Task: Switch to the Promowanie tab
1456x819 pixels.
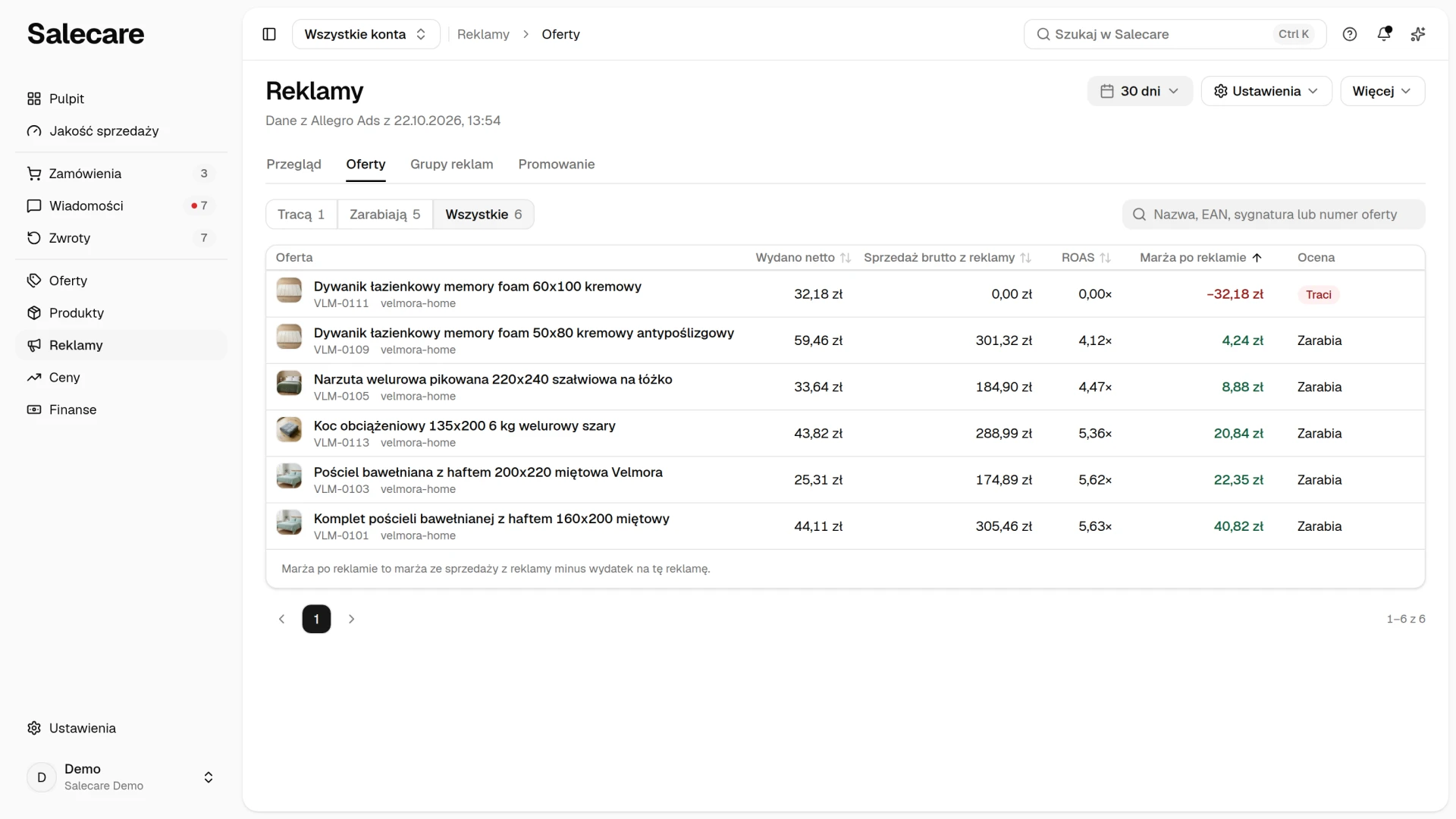Action: pos(556,165)
